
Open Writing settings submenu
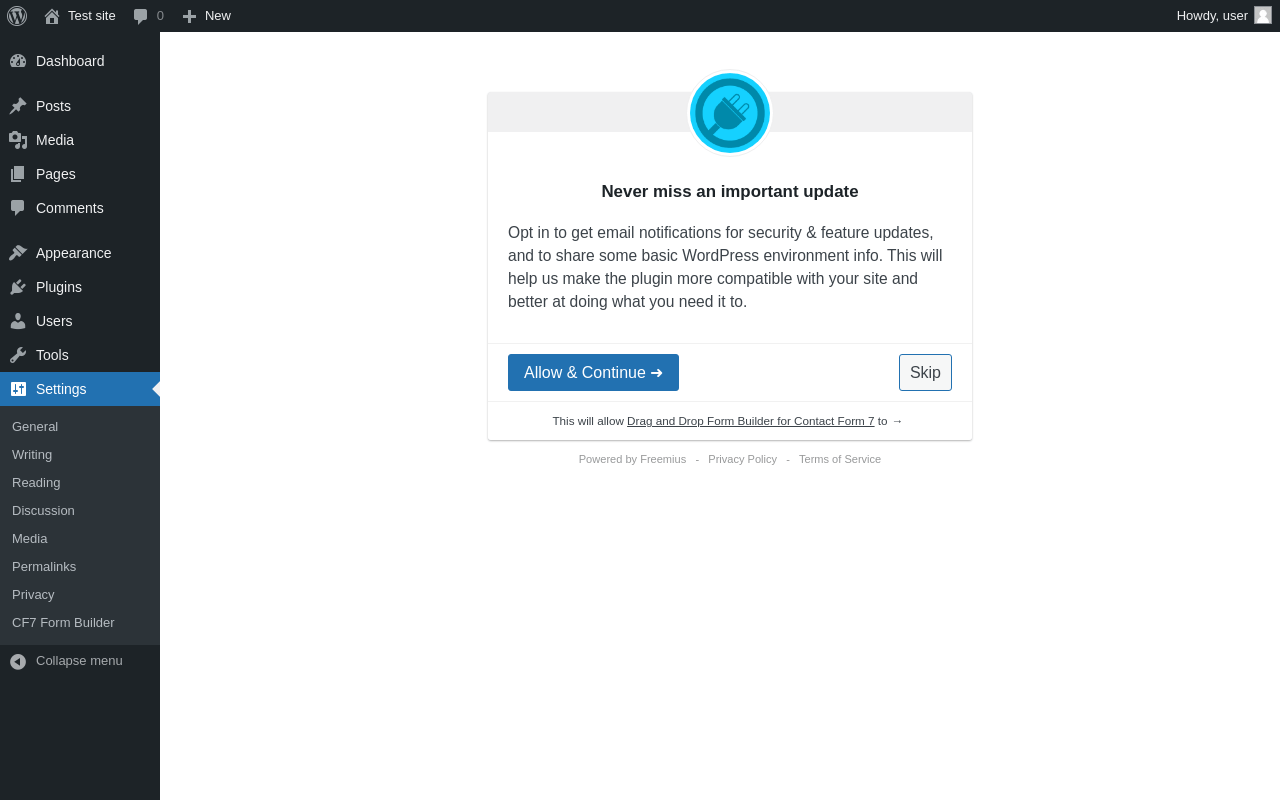pyautogui.click(x=32, y=455)
